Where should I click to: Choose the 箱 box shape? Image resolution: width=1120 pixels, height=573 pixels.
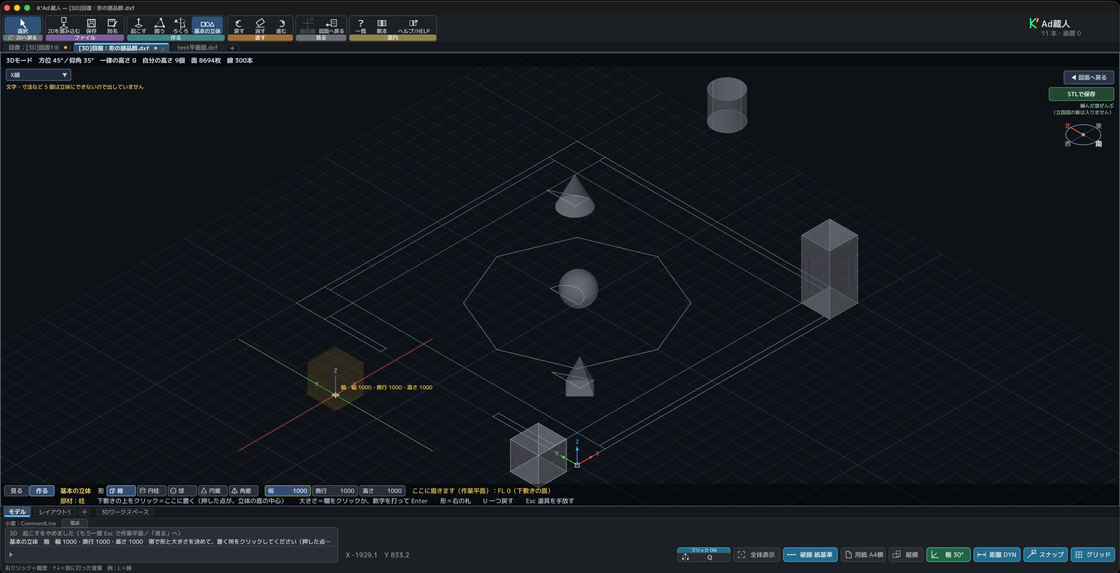coord(121,491)
